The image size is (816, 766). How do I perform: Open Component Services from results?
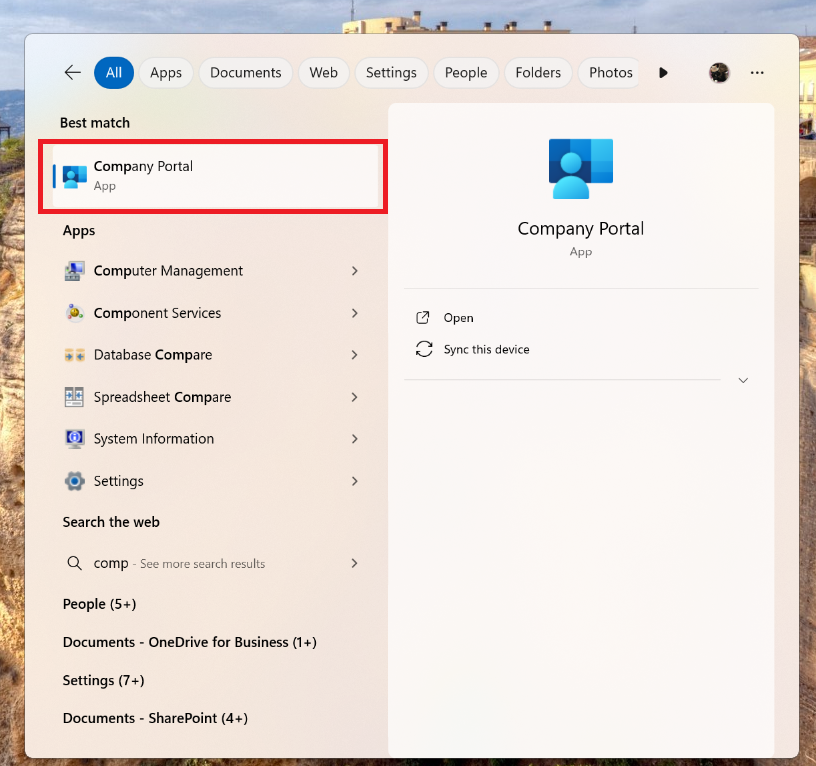tap(157, 313)
